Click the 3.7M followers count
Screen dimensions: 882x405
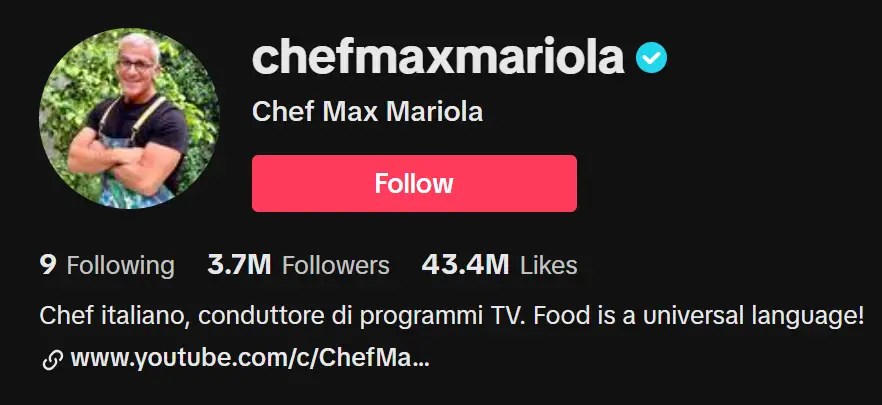coord(239,264)
